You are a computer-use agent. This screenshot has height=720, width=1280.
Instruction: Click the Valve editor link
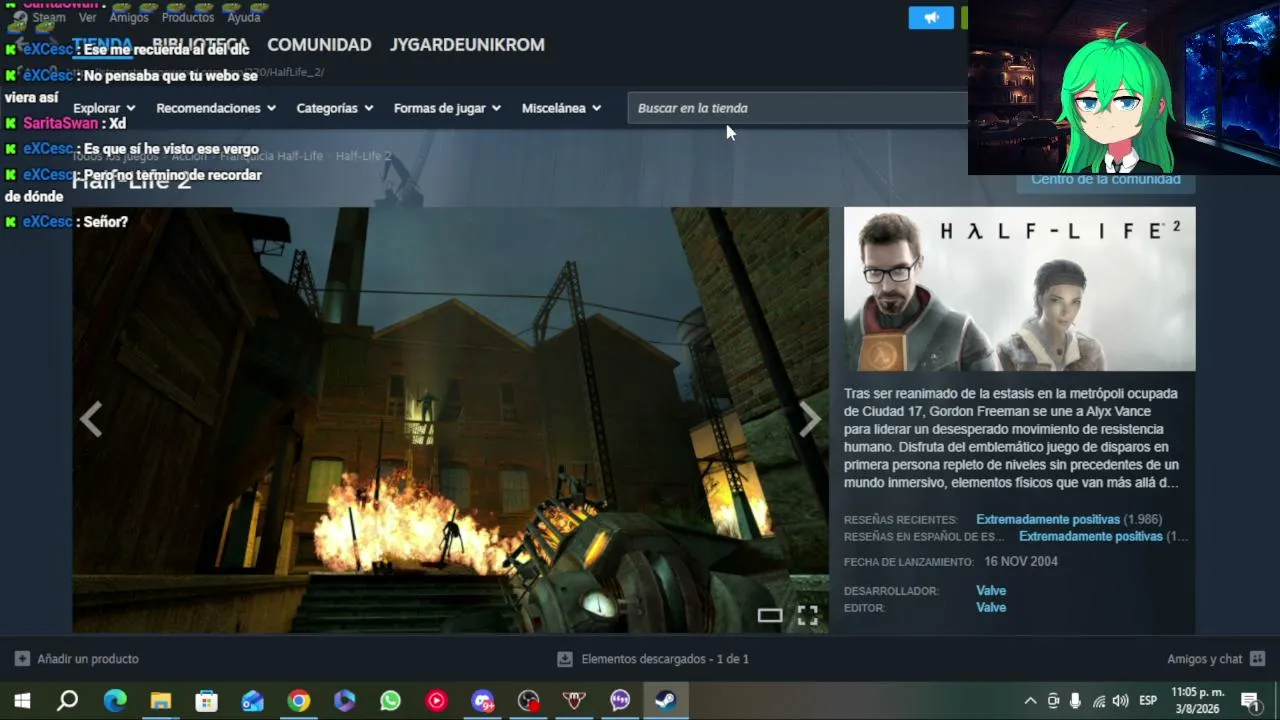pos(991,608)
